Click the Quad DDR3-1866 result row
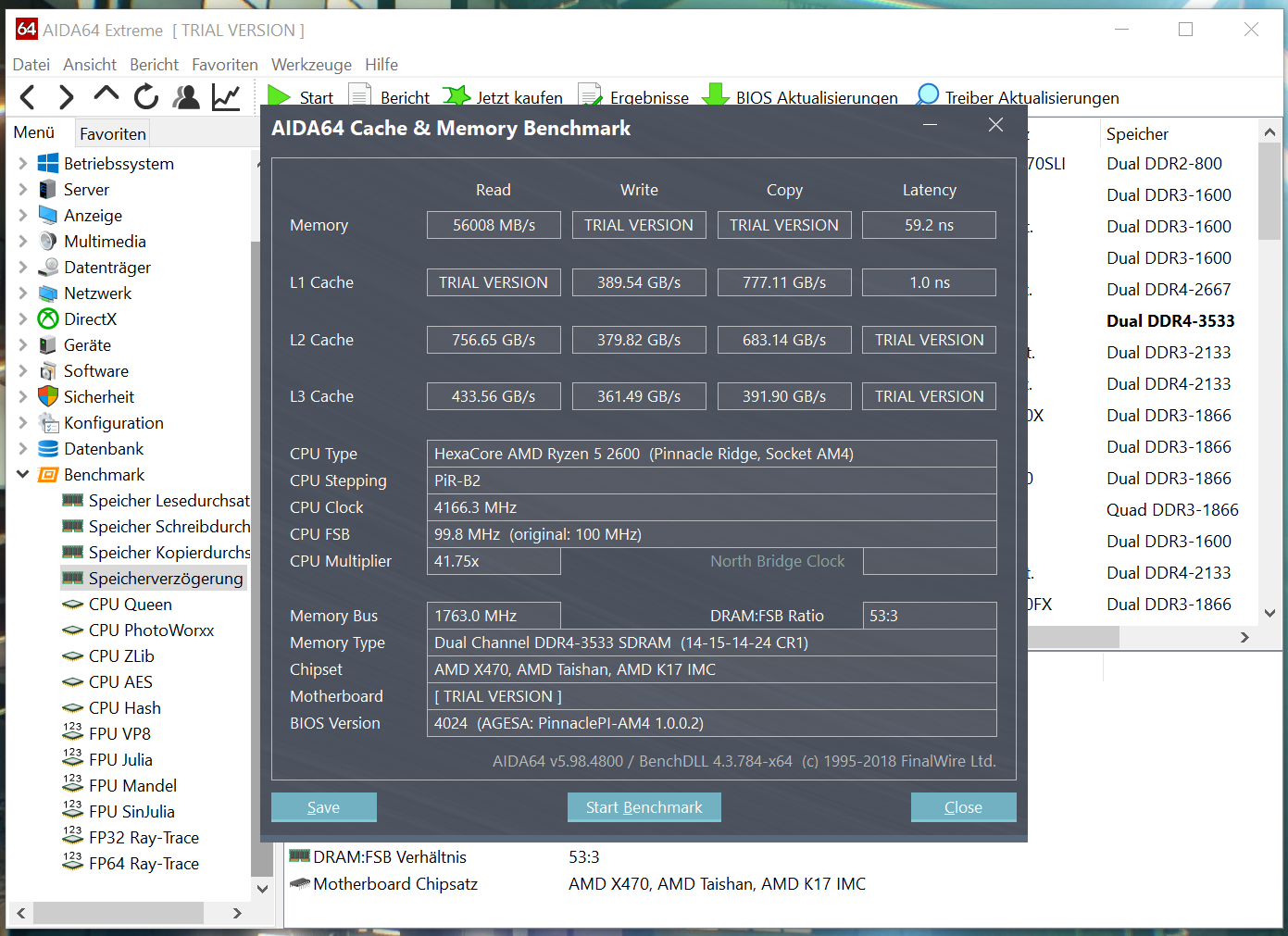Viewport: 1288px width, 936px height. 1172,510
